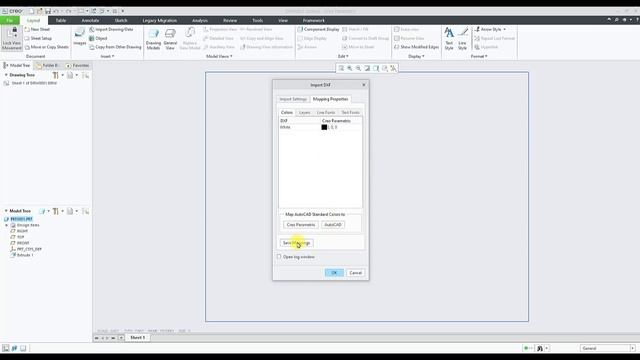Image resolution: width=640 pixels, height=360 pixels.
Task: Click Show Modified Edges
Action: [x=416, y=47]
